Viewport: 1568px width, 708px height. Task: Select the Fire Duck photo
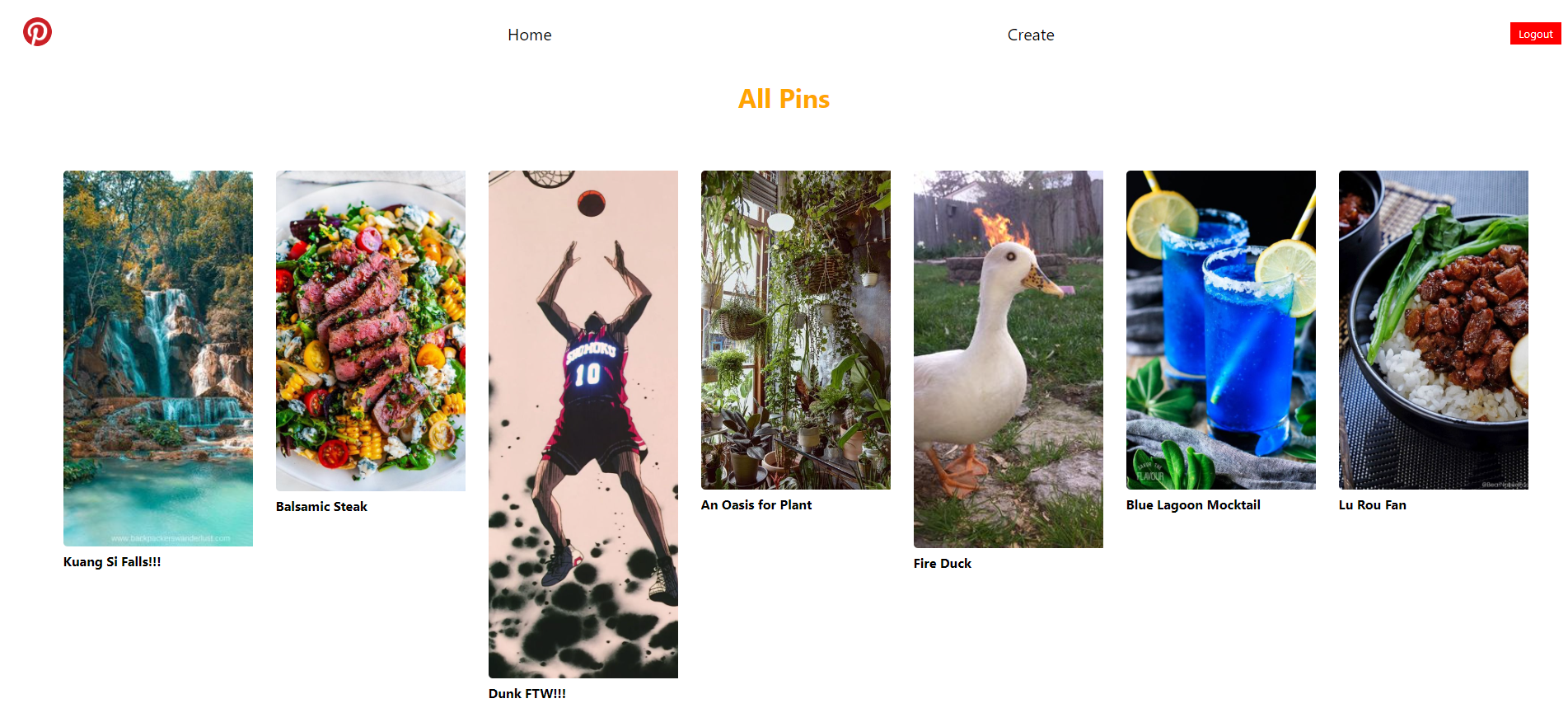pos(1009,359)
